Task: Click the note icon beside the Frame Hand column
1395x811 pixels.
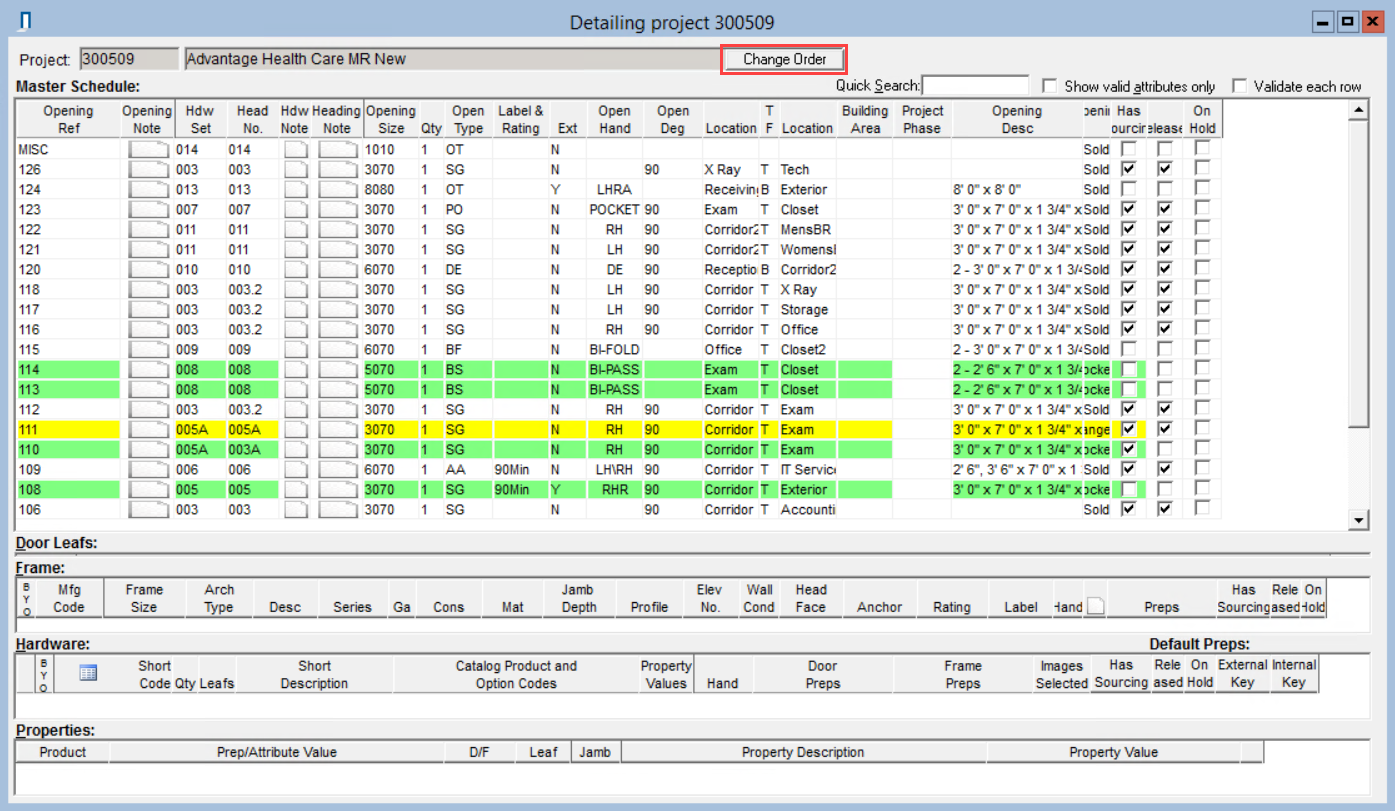Action: 1096,606
